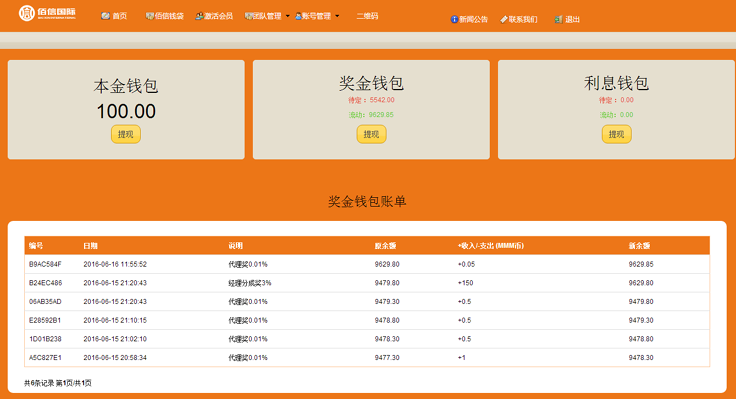Click the 编号 column header

pyautogui.click(x=36, y=246)
